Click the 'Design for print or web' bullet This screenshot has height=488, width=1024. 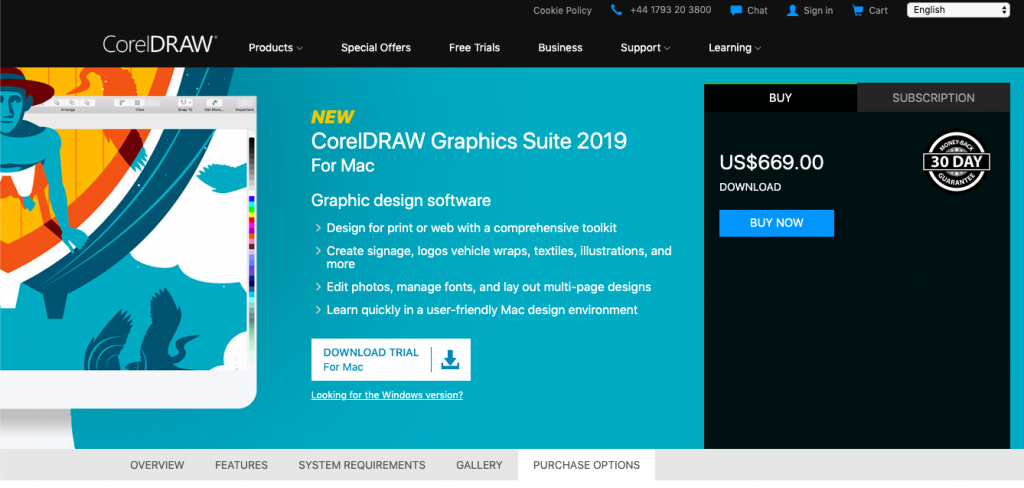(472, 228)
